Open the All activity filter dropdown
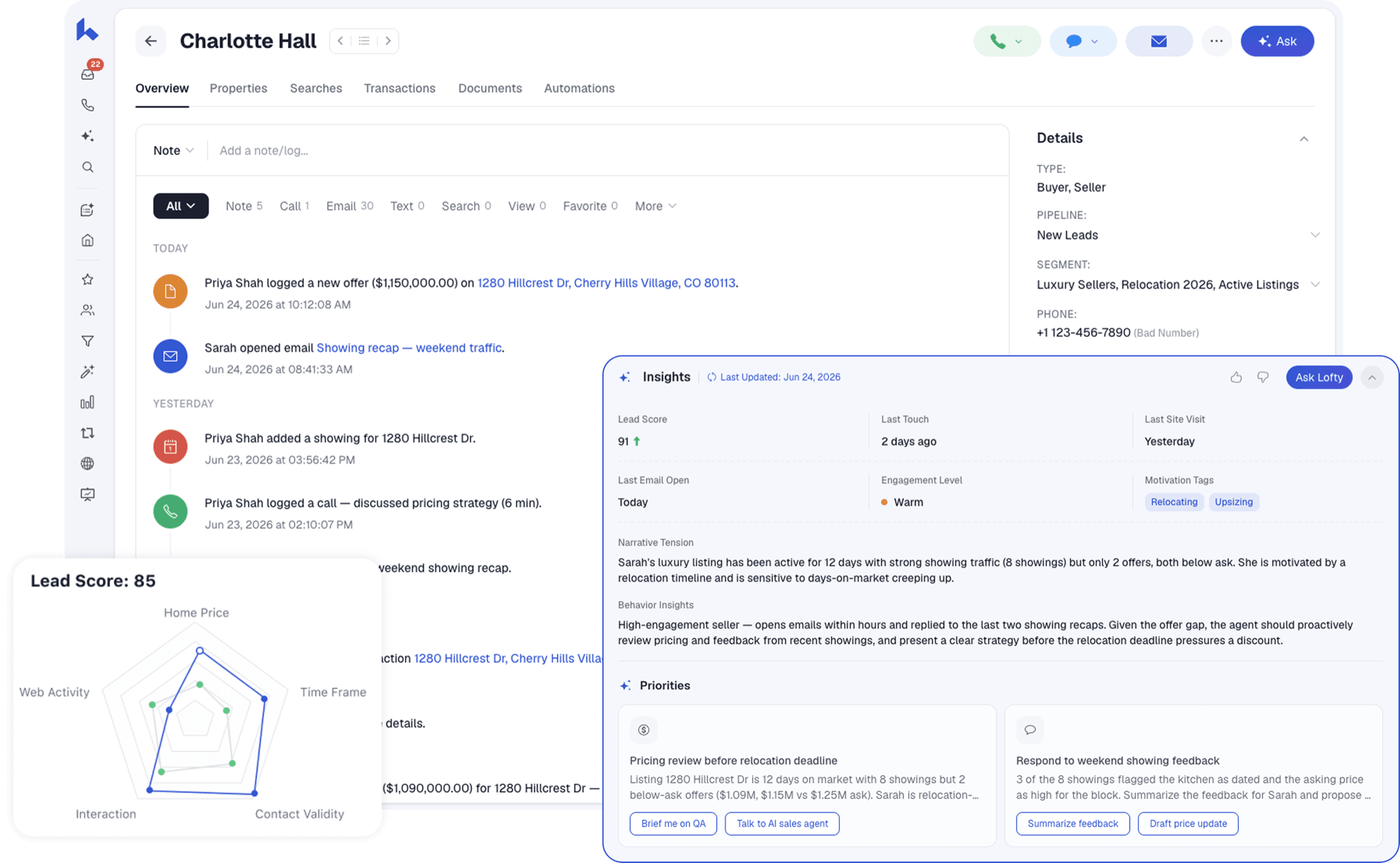 181,206
